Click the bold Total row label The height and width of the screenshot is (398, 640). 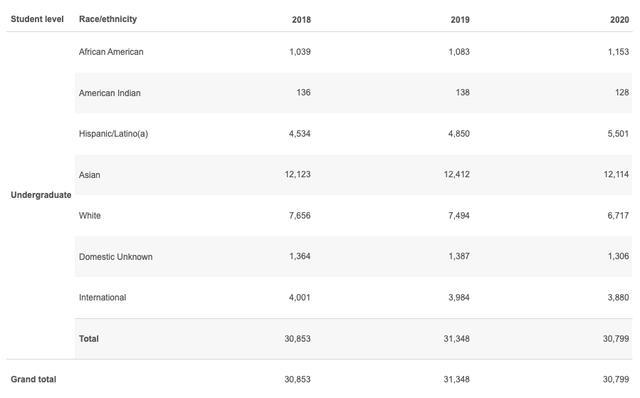[89, 339]
